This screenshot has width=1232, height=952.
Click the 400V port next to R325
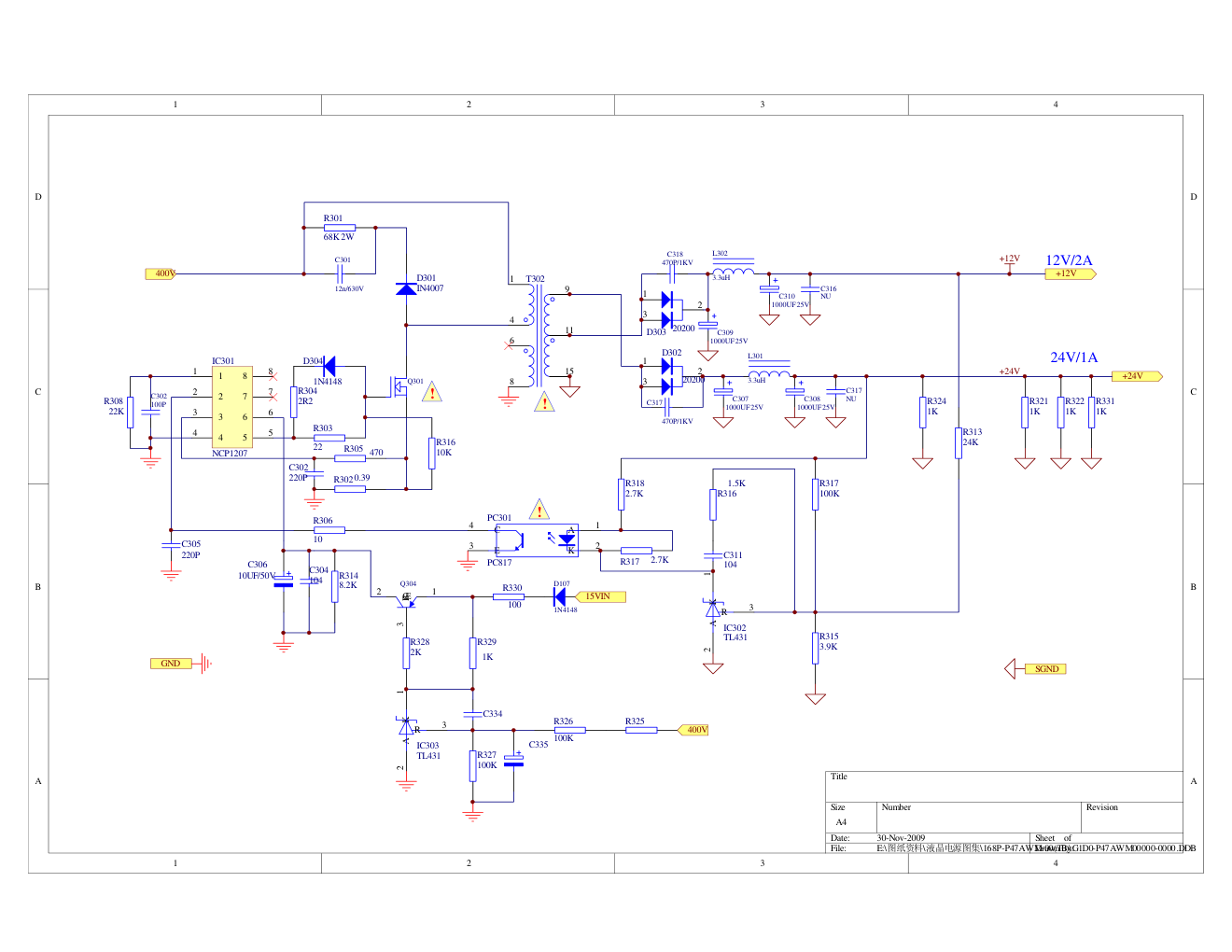coord(693,730)
